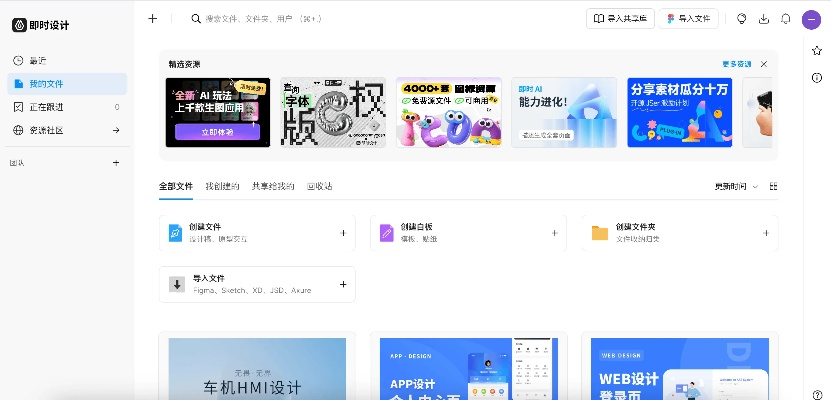Screen dimensions: 831x400
Task: Click the 导入共享库 button
Action: tap(619, 18)
